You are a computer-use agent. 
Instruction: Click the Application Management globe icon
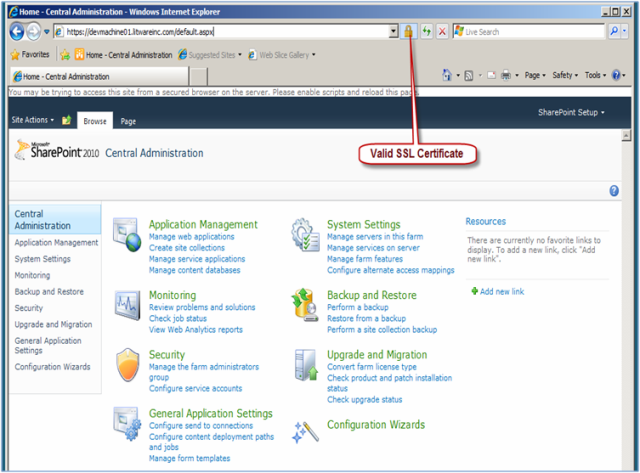[127, 235]
